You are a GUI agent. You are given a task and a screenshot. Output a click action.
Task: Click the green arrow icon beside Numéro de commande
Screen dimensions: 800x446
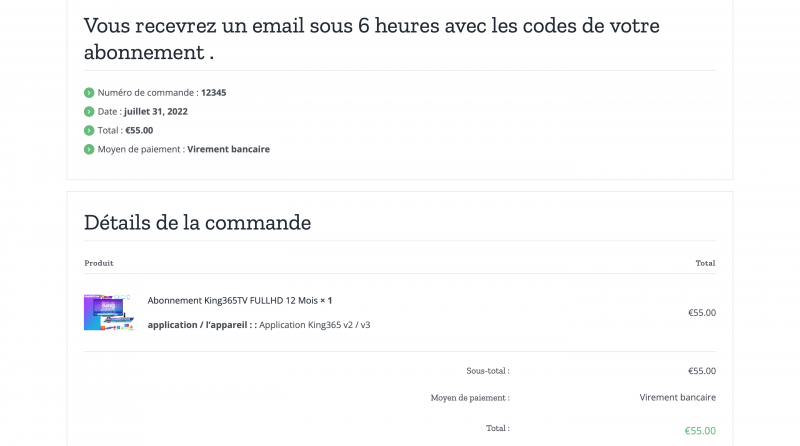[89, 92]
